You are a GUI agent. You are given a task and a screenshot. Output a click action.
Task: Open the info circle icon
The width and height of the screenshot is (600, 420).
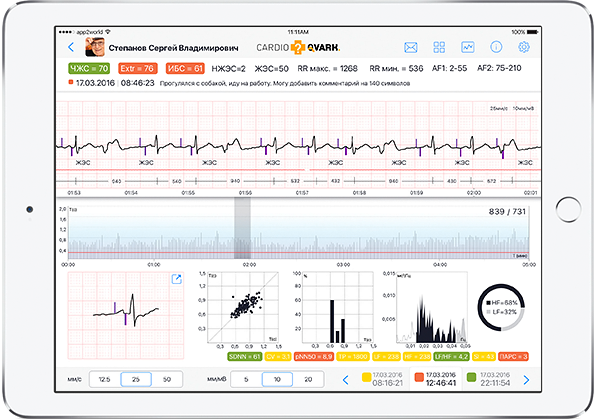pyautogui.click(x=496, y=47)
